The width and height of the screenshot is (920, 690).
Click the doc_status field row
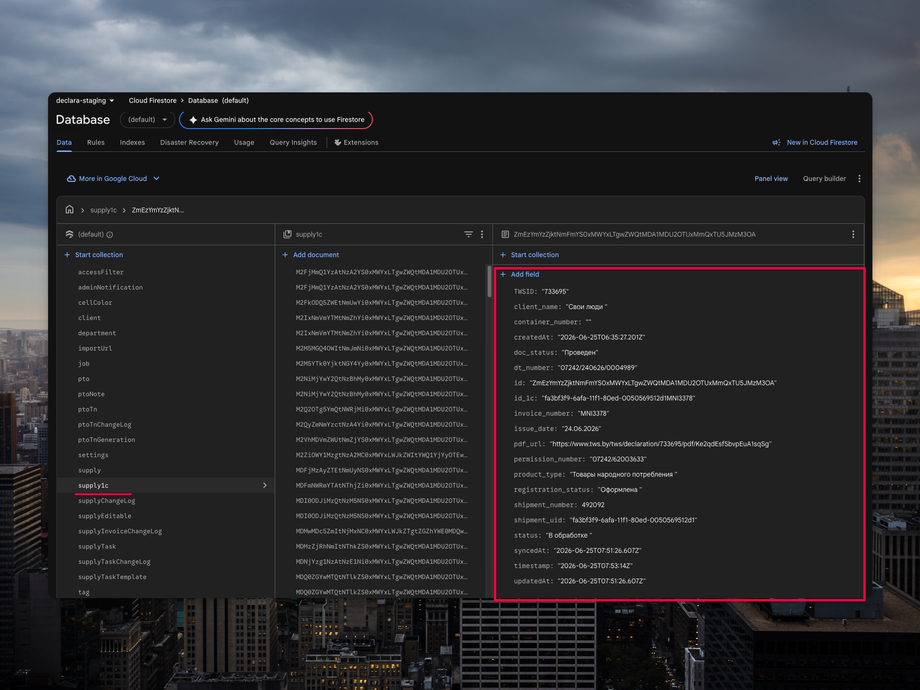[x=556, y=353]
